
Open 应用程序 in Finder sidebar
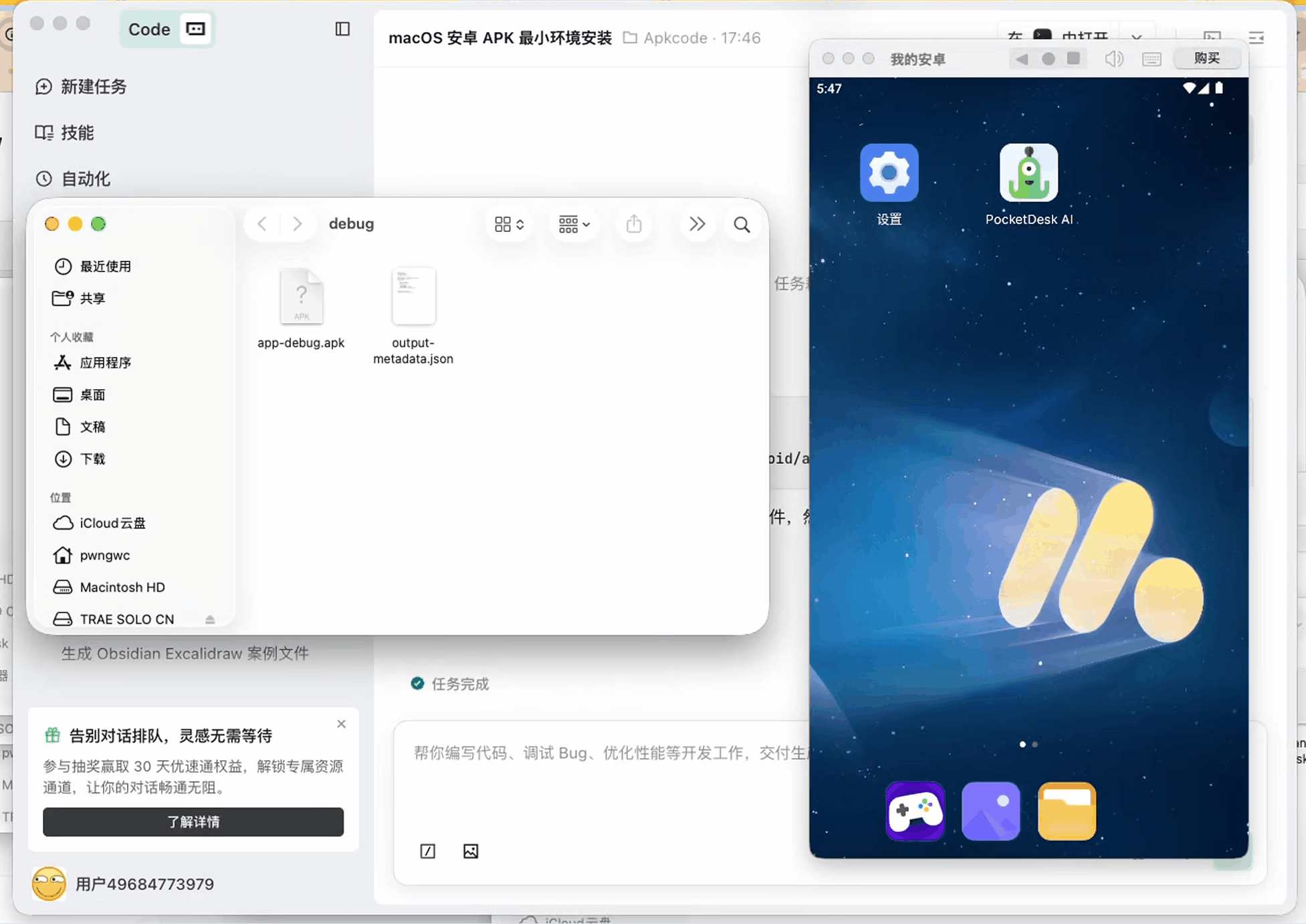coord(92,362)
